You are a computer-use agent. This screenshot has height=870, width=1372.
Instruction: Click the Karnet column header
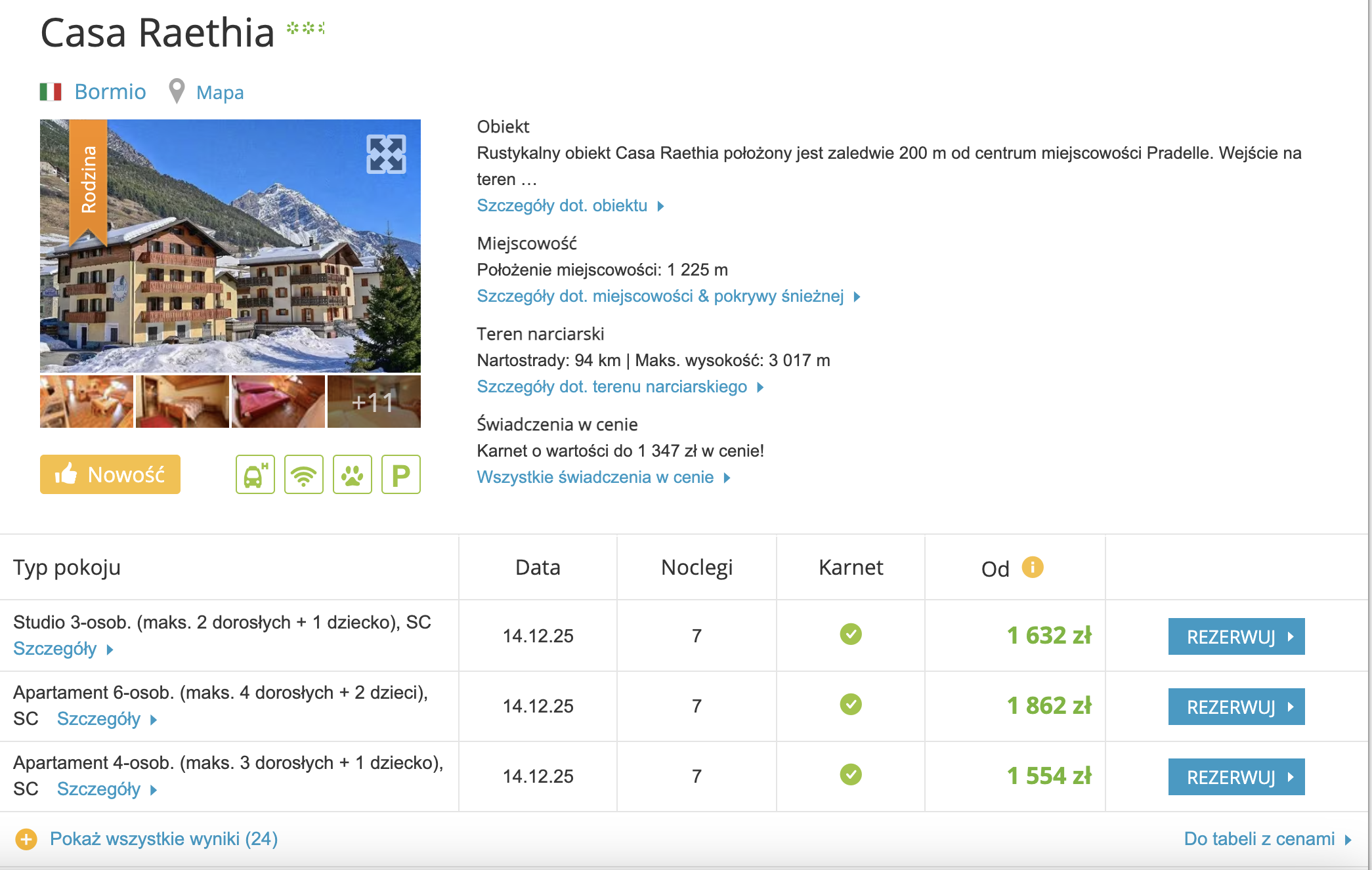[x=851, y=568]
